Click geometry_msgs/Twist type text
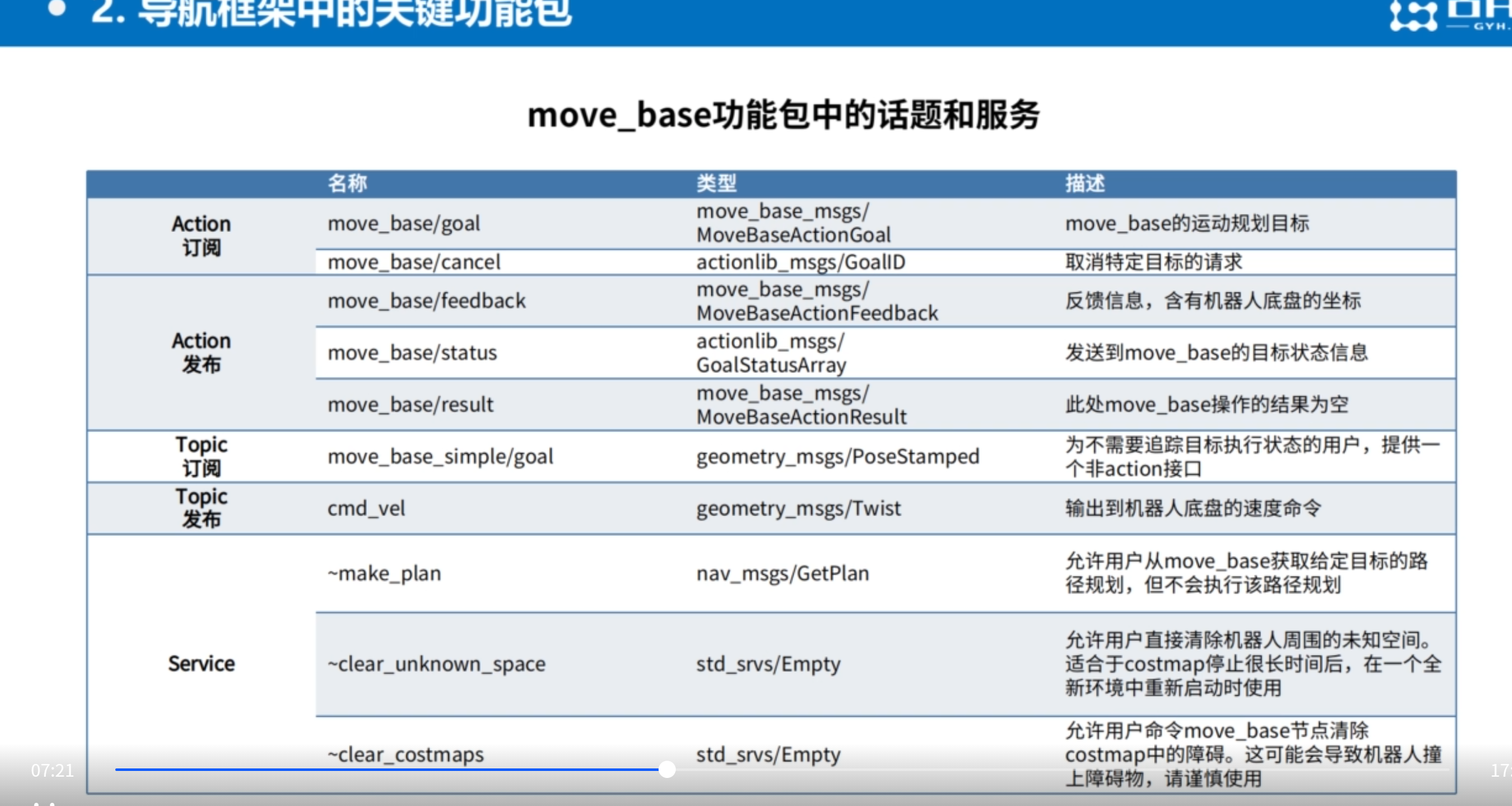Viewport: 1512px width, 806px height. [x=799, y=508]
